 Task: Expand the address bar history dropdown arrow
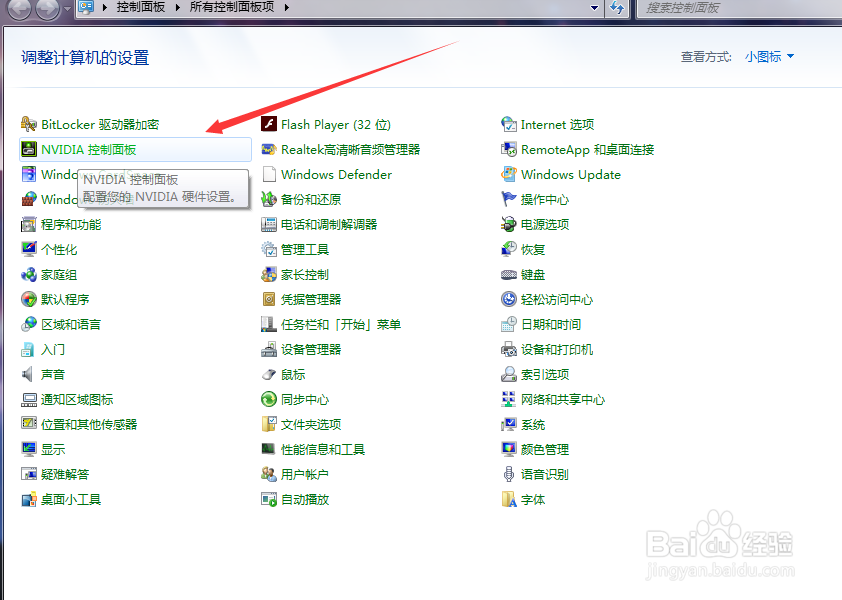pos(594,8)
